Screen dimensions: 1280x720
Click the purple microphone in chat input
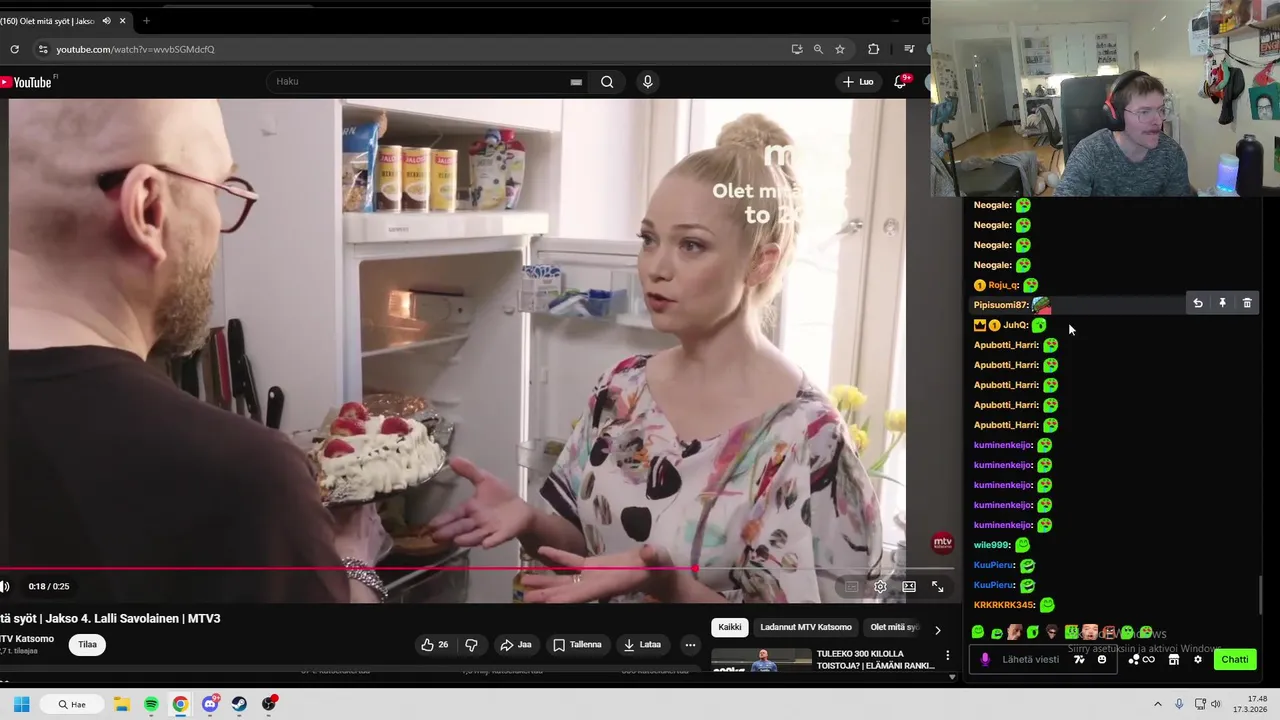tap(985, 659)
